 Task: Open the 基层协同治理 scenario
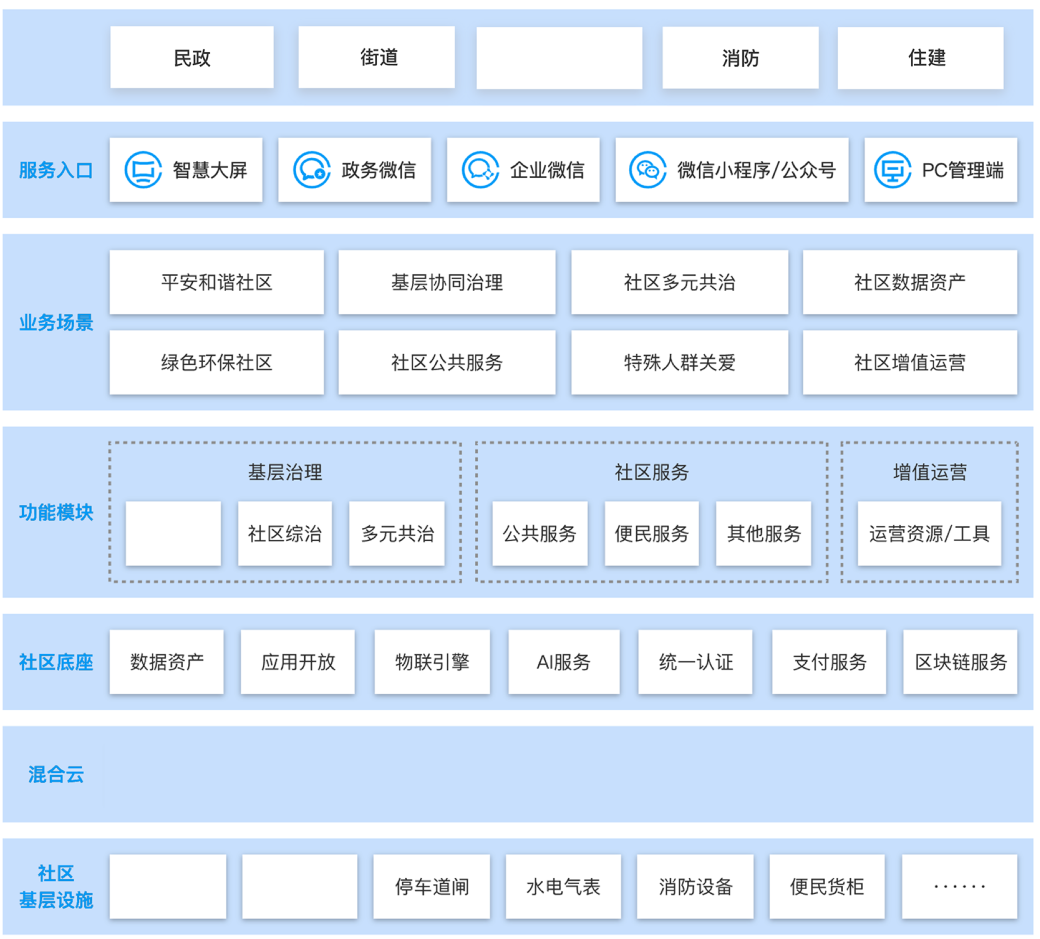[x=446, y=283]
